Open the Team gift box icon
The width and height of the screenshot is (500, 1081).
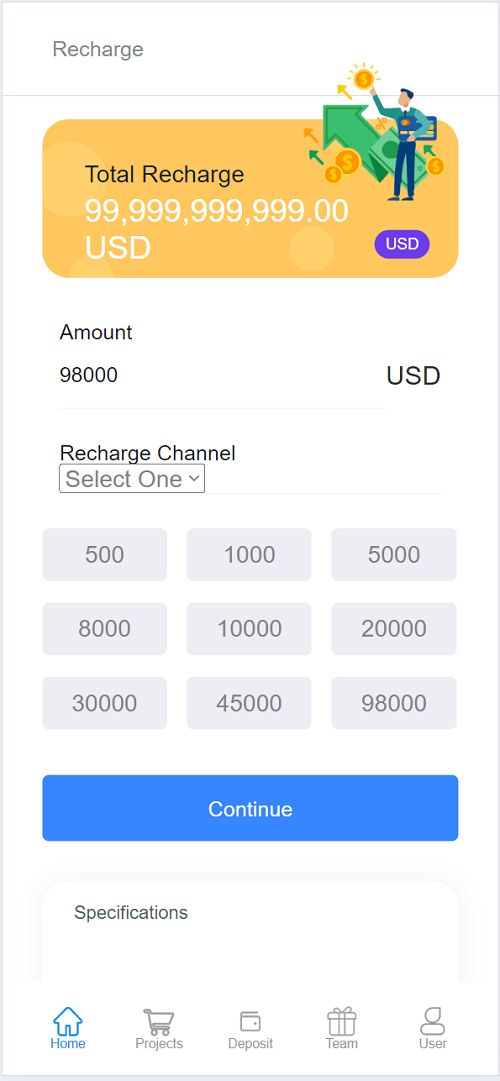[x=341, y=1021]
